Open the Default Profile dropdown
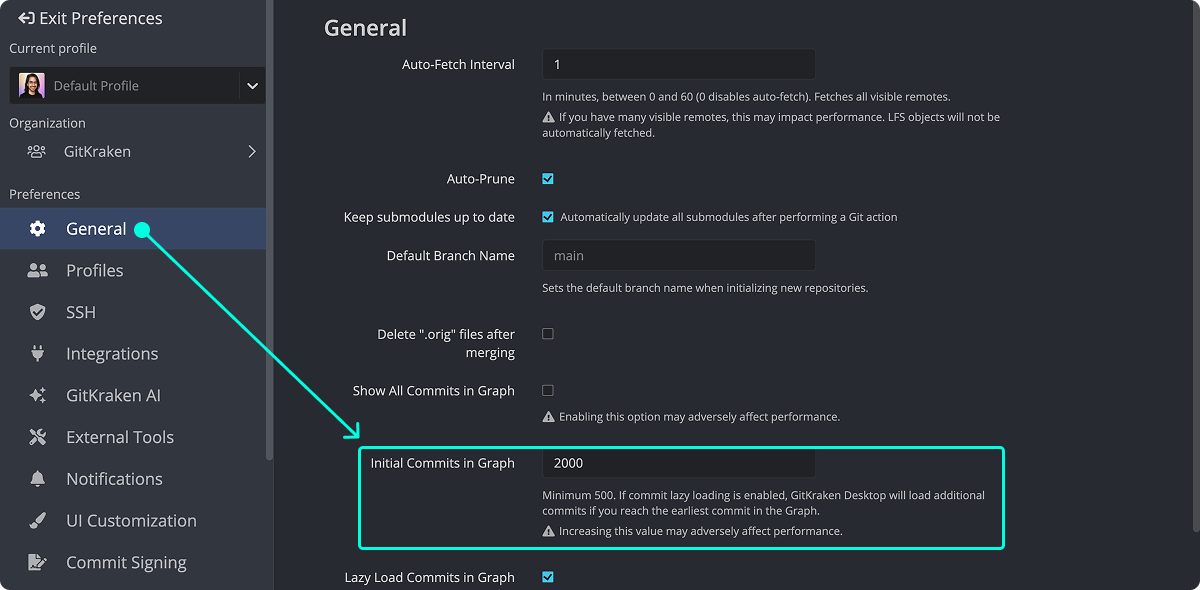1200x590 pixels. pyautogui.click(x=138, y=86)
